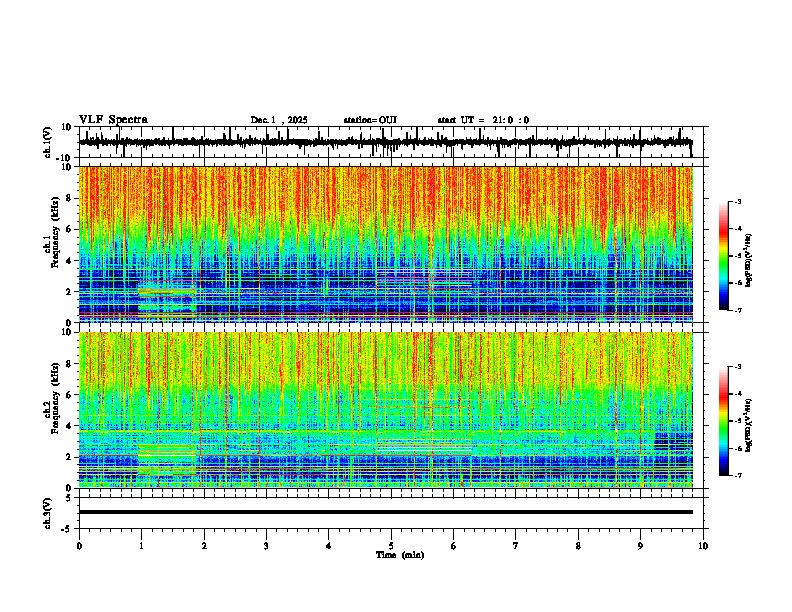Click the ch.1 frequency spectrogram panel
Viewport: 792px width, 612px height.
(x=386, y=244)
